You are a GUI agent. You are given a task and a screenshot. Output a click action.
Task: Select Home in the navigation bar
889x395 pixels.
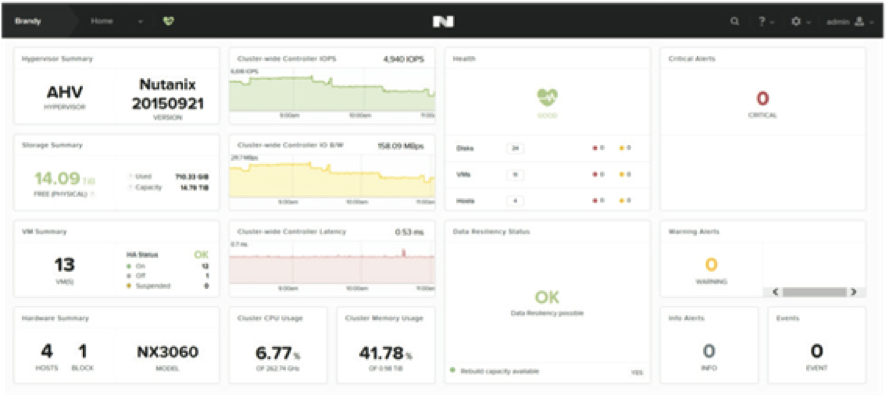coord(102,22)
